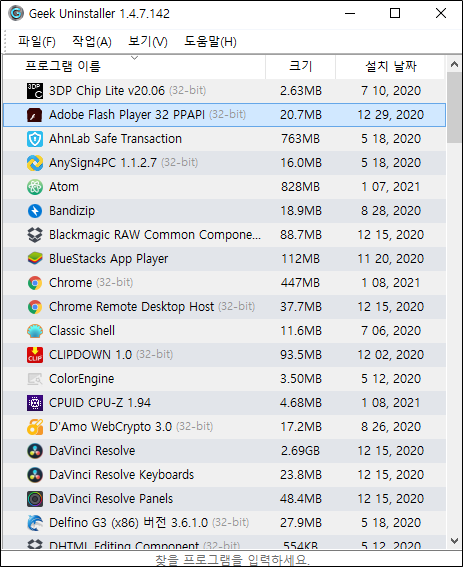This screenshot has height=567, width=463.
Task: Select D'Amo WebCrypto 3.0 name
Action: pos(110,427)
